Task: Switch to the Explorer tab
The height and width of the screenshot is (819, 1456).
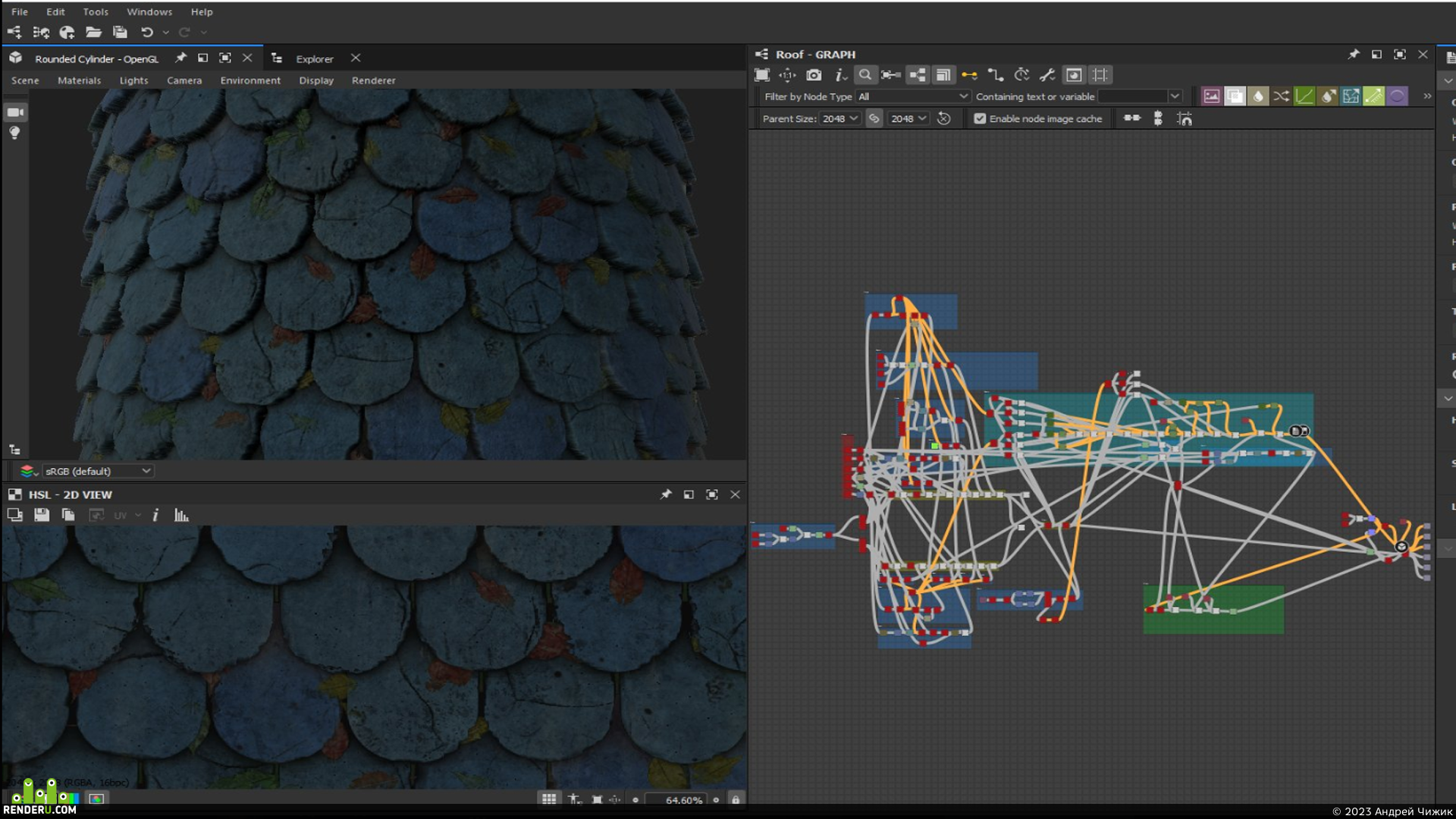Action: click(x=315, y=58)
